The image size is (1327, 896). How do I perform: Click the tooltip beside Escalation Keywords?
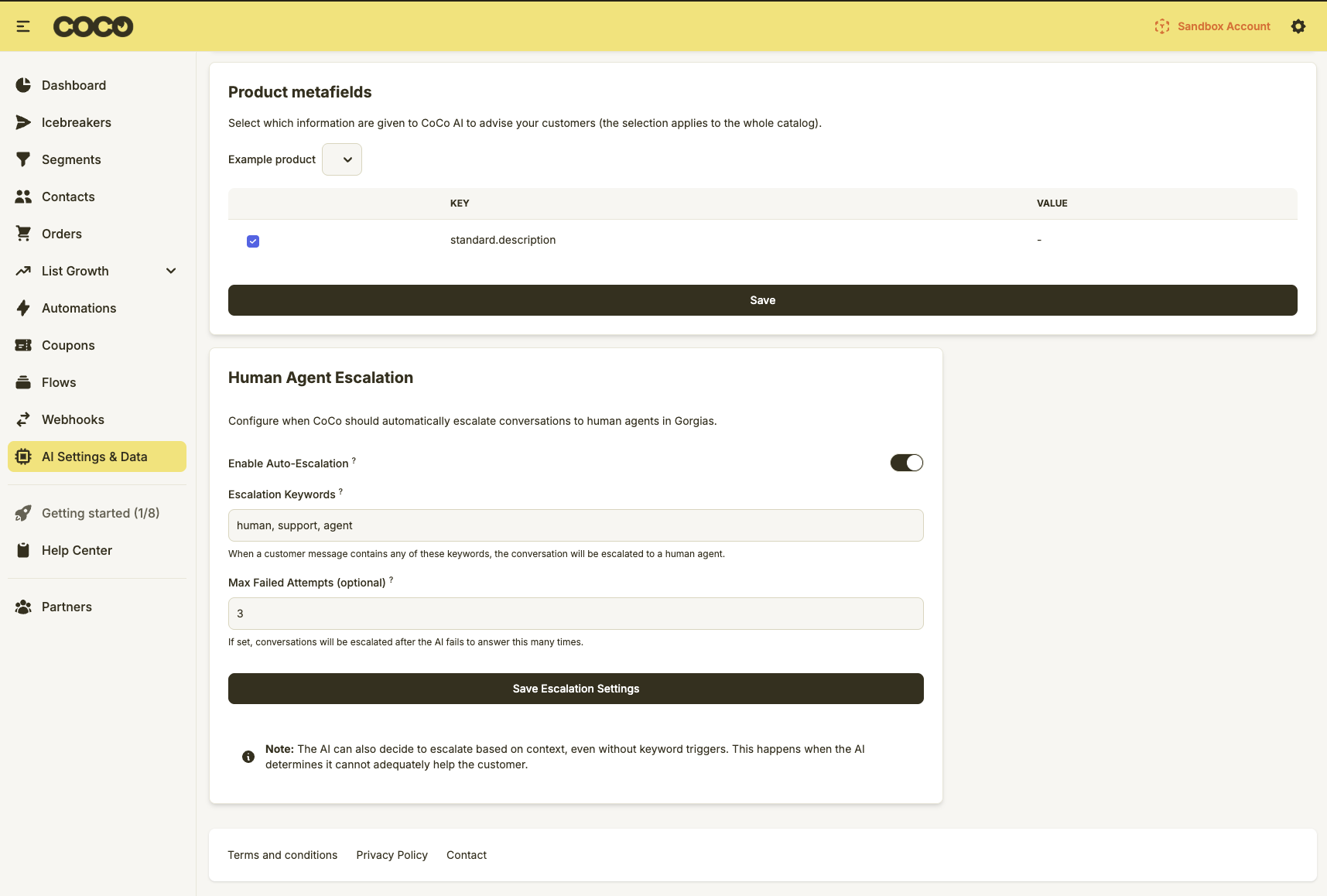pyautogui.click(x=340, y=491)
